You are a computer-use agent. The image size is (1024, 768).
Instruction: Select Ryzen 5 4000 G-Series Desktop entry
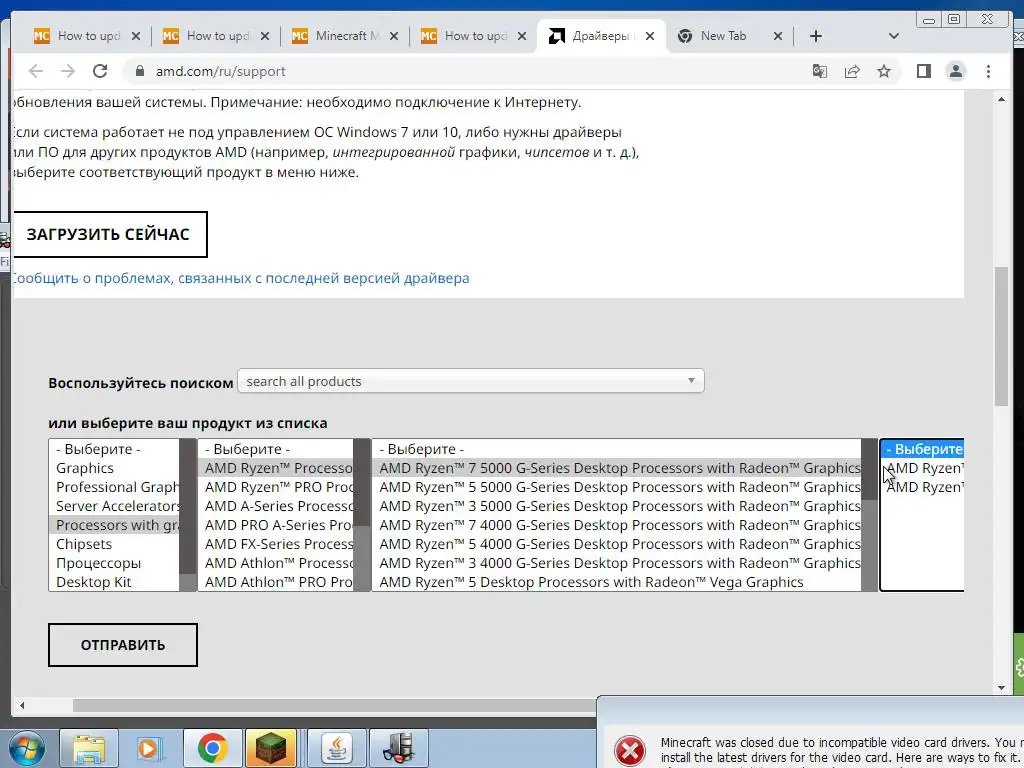coord(617,544)
